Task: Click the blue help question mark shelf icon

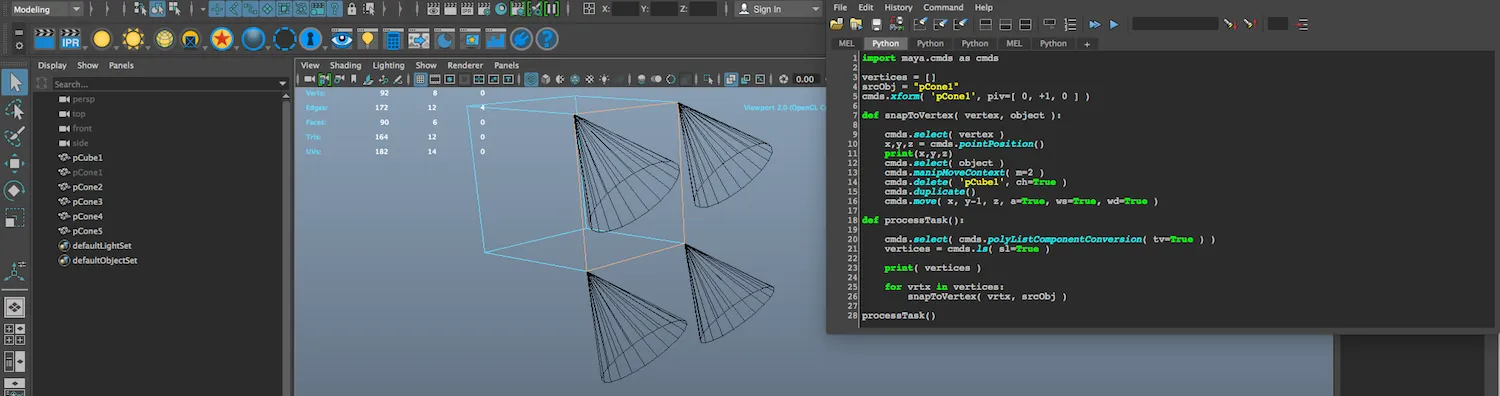Action: click(x=547, y=40)
